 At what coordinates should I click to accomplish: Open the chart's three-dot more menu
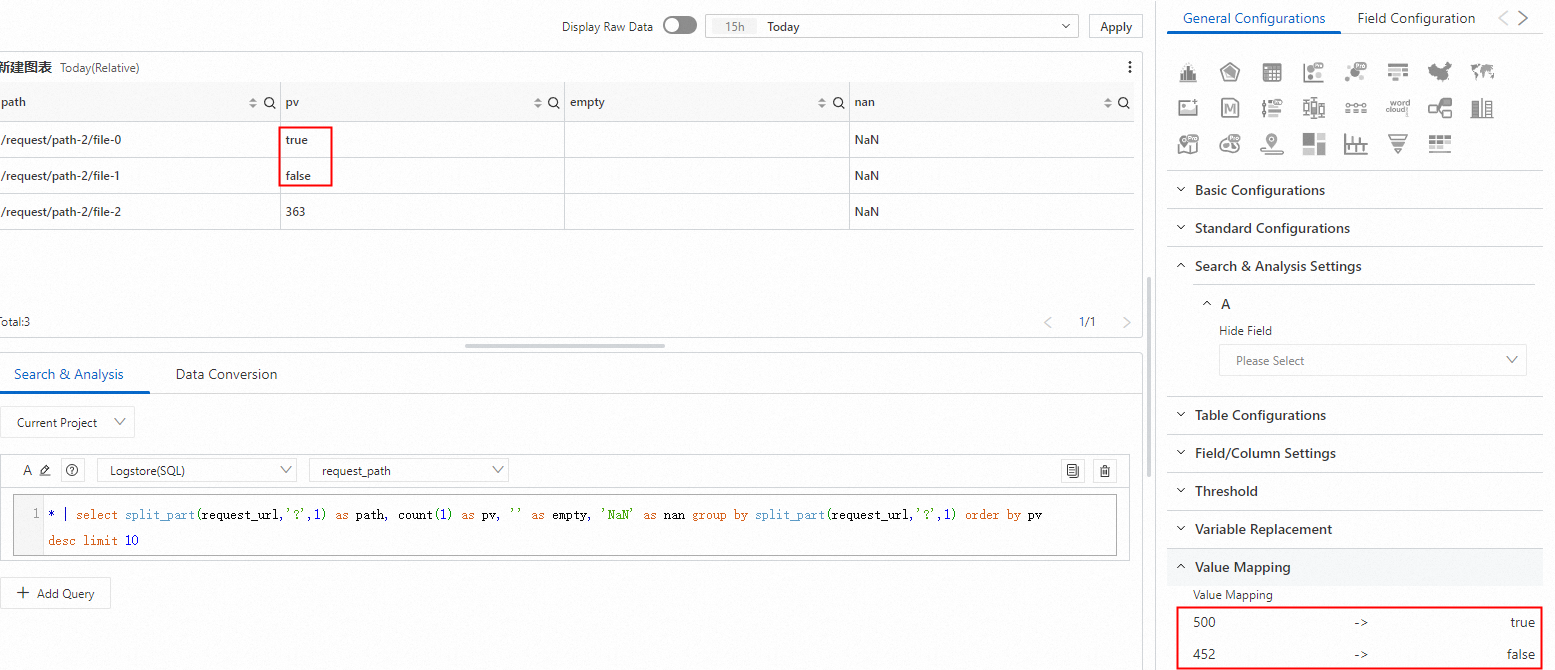click(x=1130, y=67)
